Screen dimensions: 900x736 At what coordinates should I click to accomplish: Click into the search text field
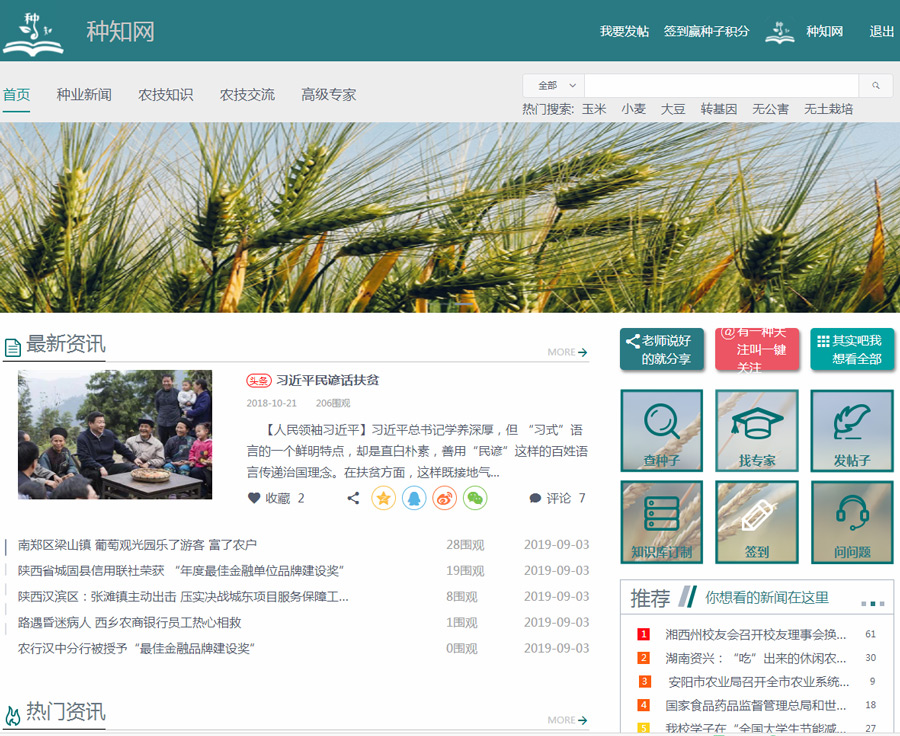(721, 86)
